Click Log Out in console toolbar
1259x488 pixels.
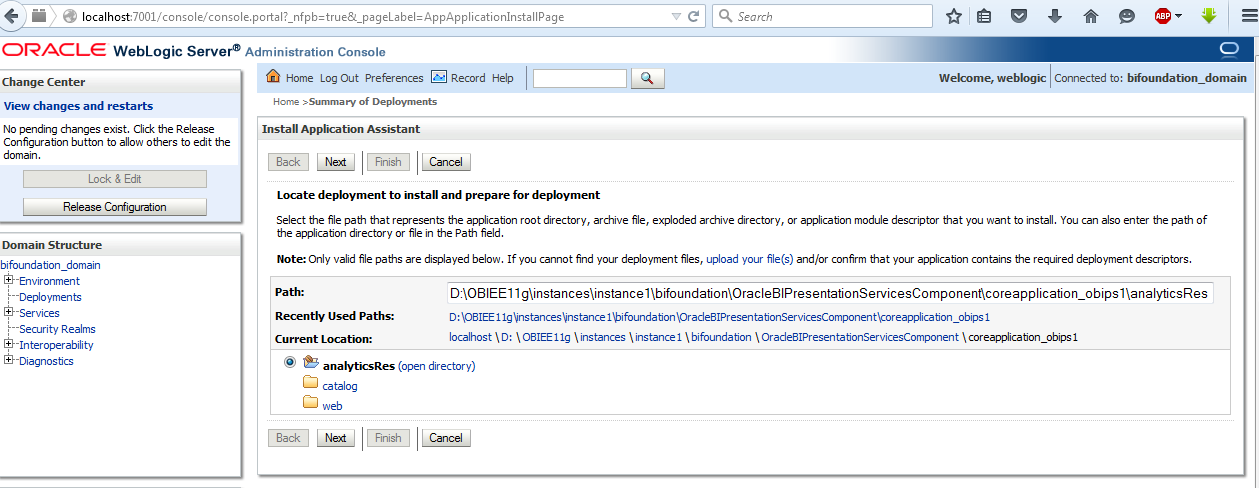tap(339, 78)
